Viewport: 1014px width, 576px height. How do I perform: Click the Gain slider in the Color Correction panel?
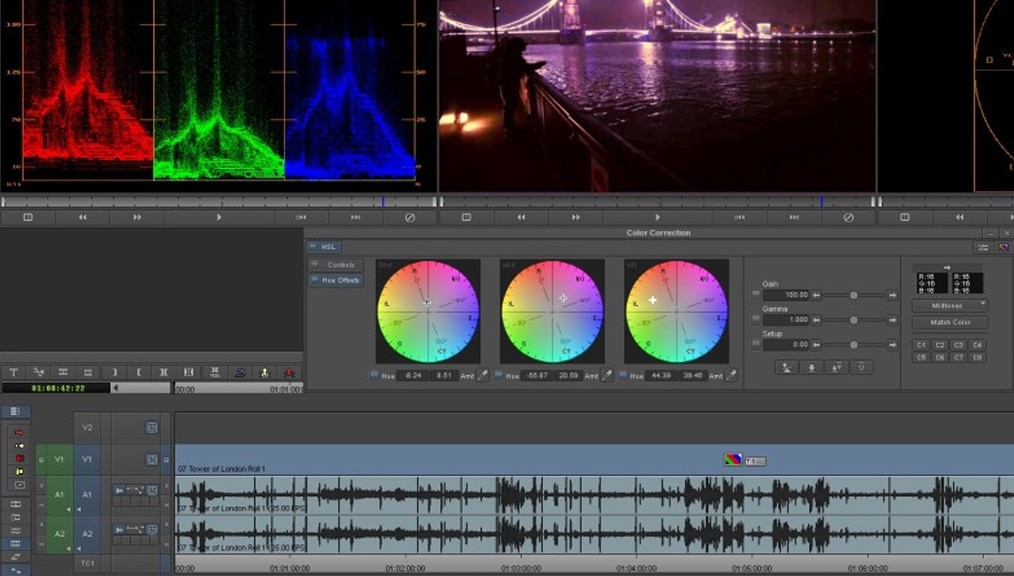(853, 295)
